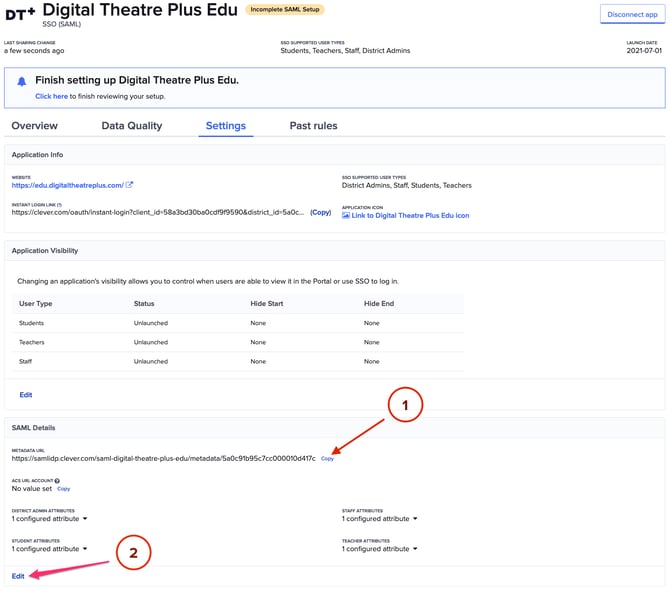Image resolution: width=670 pixels, height=590 pixels.
Task: Click the help icon next to ACS URL Account
Action: pos(57,481)
